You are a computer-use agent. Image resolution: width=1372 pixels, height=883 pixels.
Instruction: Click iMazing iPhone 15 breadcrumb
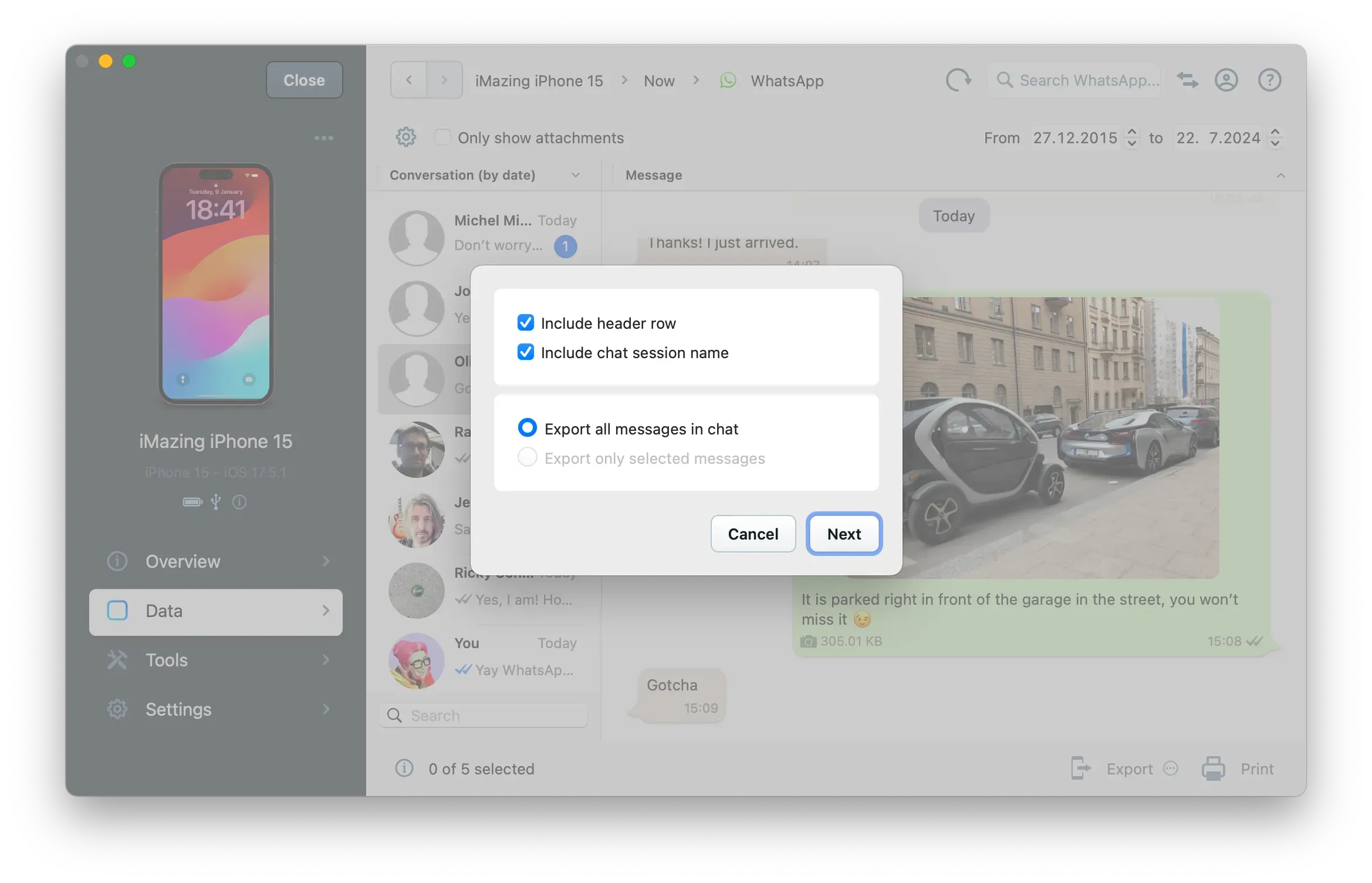click(539, 80)
